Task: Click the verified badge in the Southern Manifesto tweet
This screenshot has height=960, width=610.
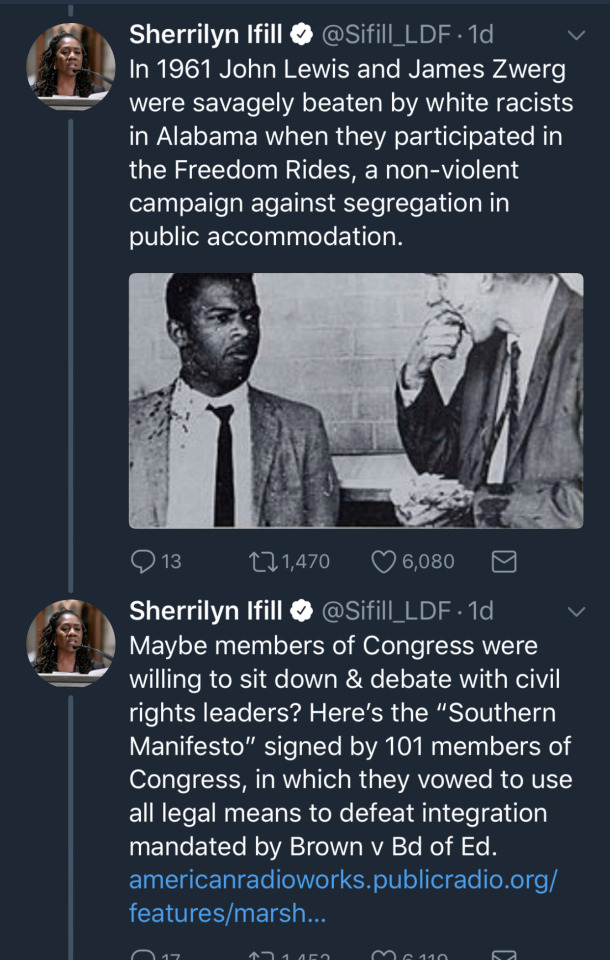Action: tap(301, 610)
